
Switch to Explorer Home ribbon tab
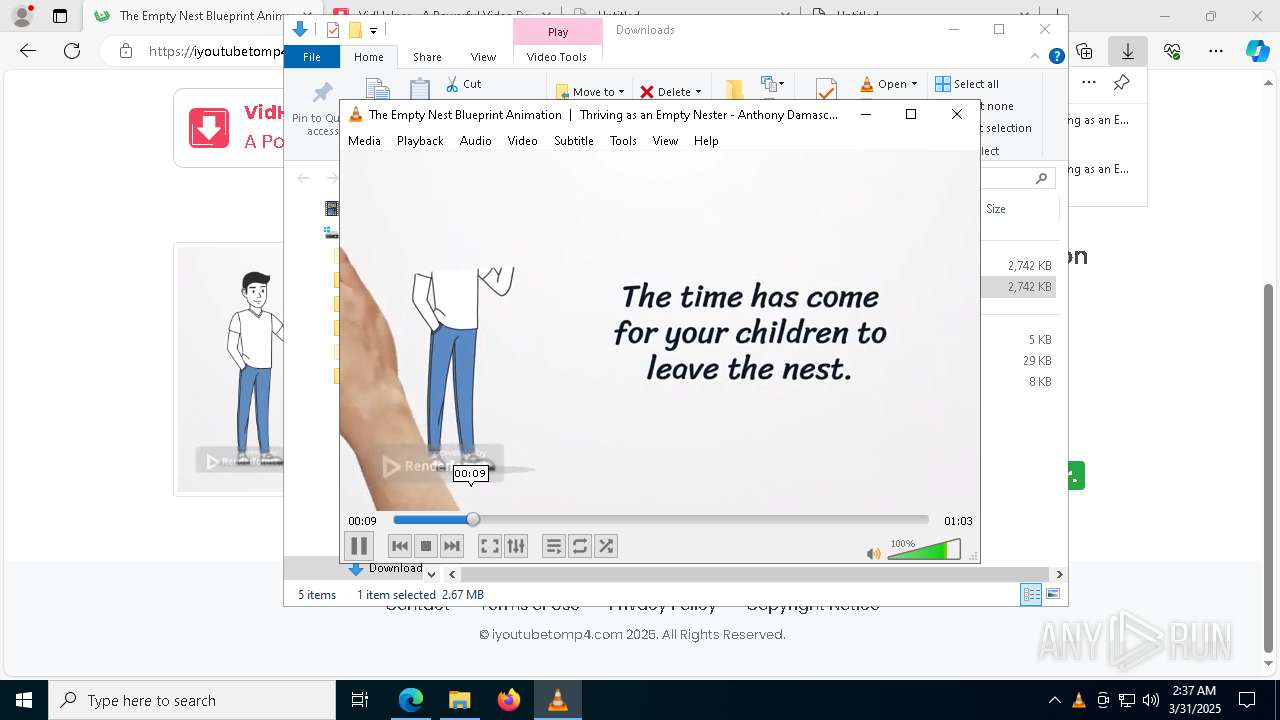pyautogui.click(x=368, y=57)
